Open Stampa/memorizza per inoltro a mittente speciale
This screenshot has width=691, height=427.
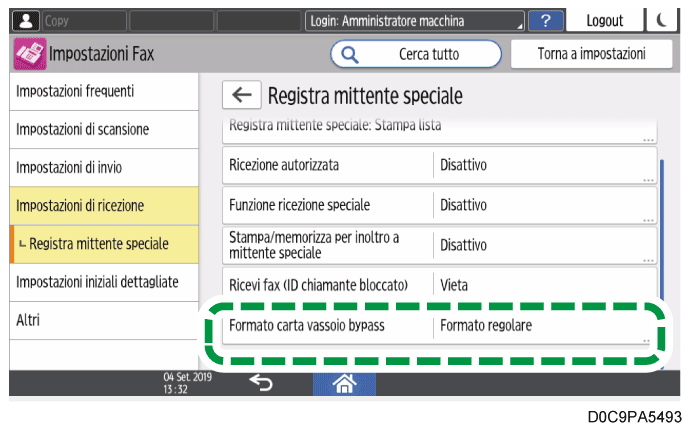[x=439, y=245]
